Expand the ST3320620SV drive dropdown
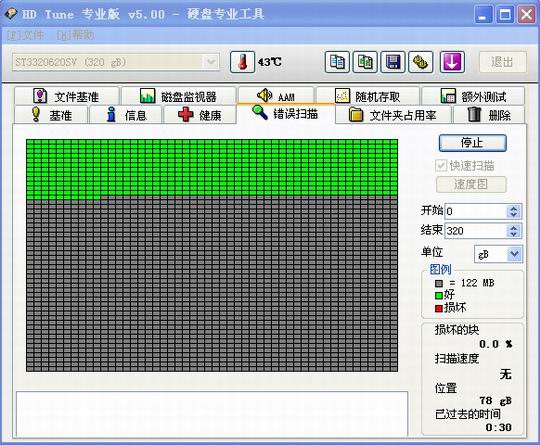Image resolution: width=540 pixels, height=445 pixels. [x=210, y=62]
